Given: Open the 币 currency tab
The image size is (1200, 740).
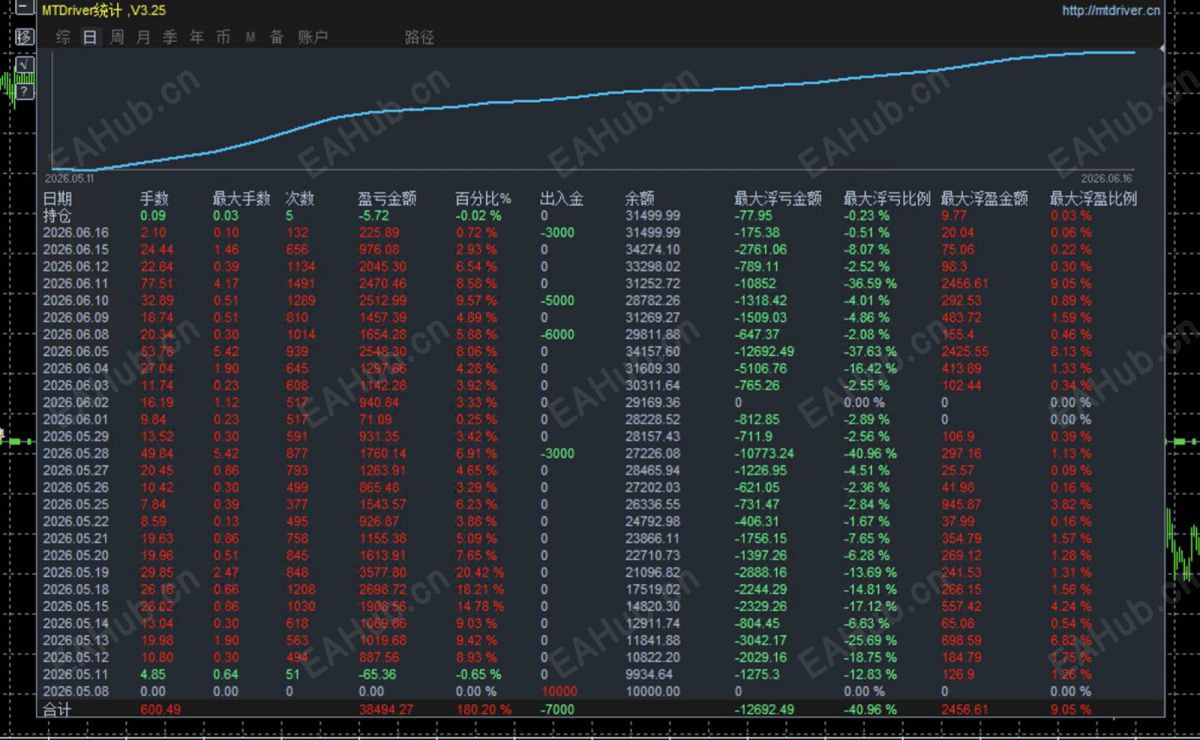Looking at the screenshot, I should coord(223,37).
